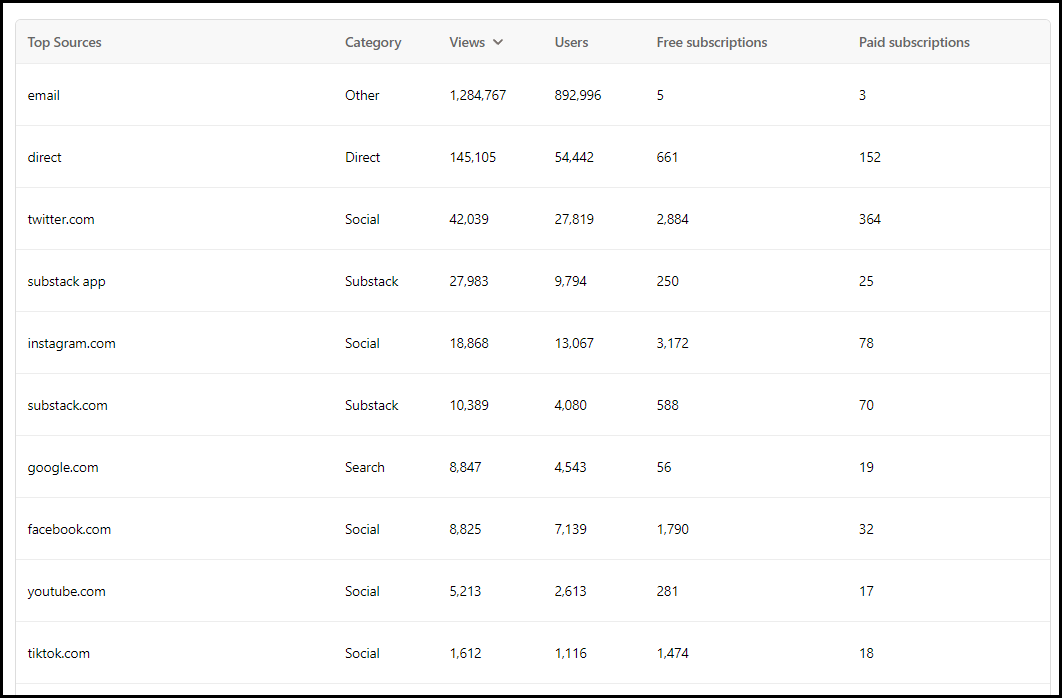Image resolution: width=1062 pixels, height=698 pixels.
Task: Click the Views sort chevron arrow
Action: tap(498, 42)
